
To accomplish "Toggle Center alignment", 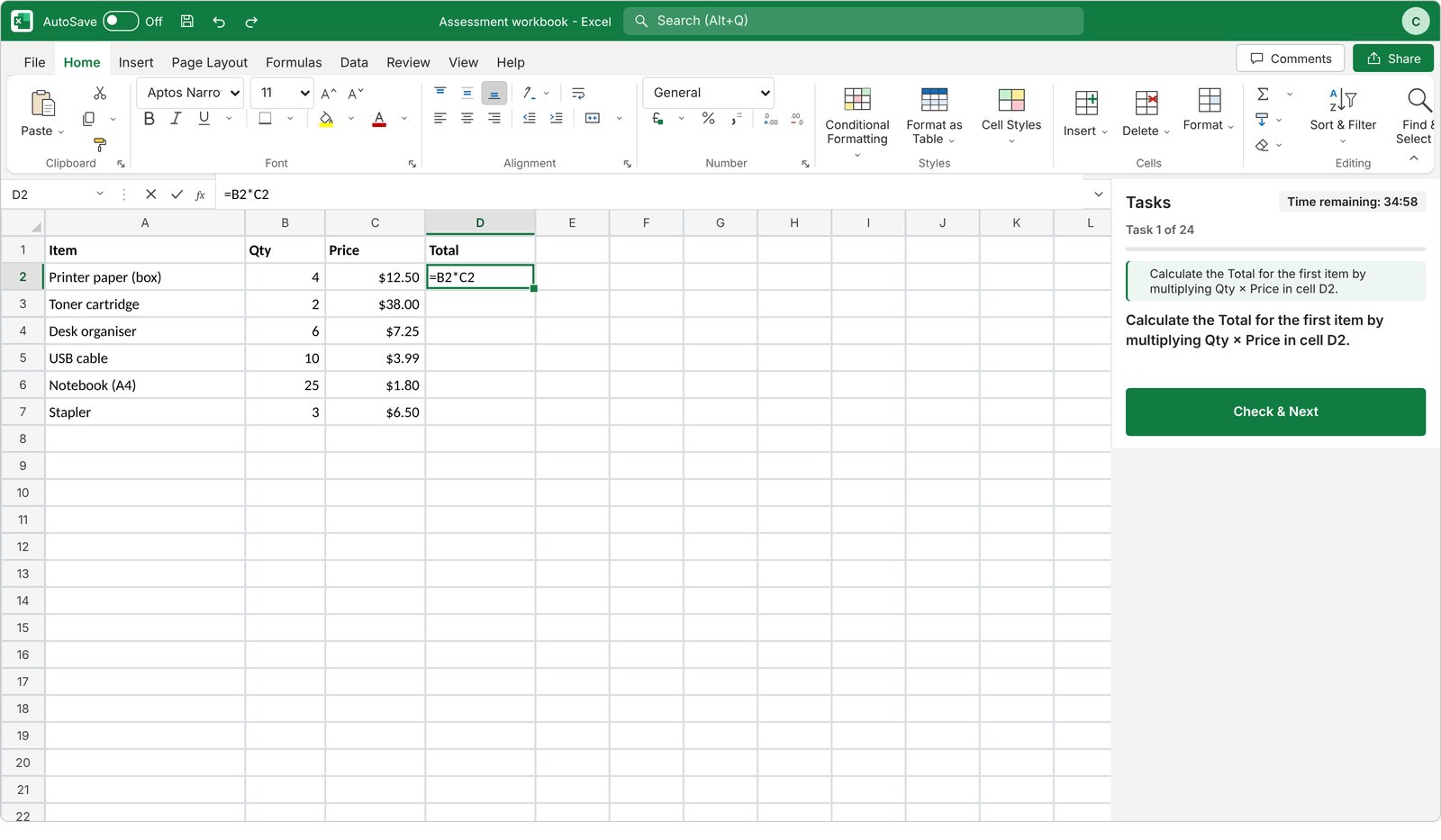I will click(x=467, y=118).
